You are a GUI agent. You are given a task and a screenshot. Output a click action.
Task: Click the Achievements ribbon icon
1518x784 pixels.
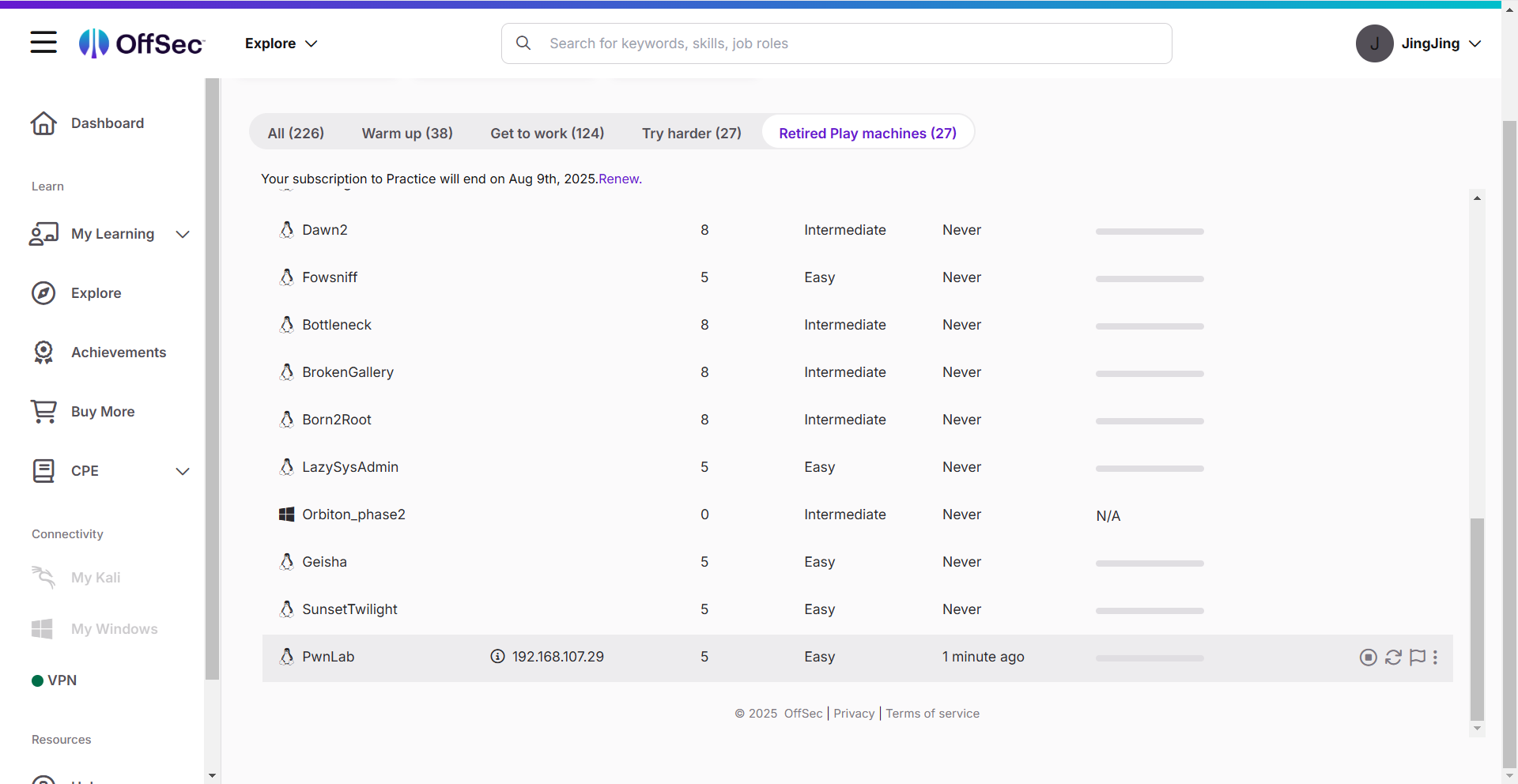(43, 352)
